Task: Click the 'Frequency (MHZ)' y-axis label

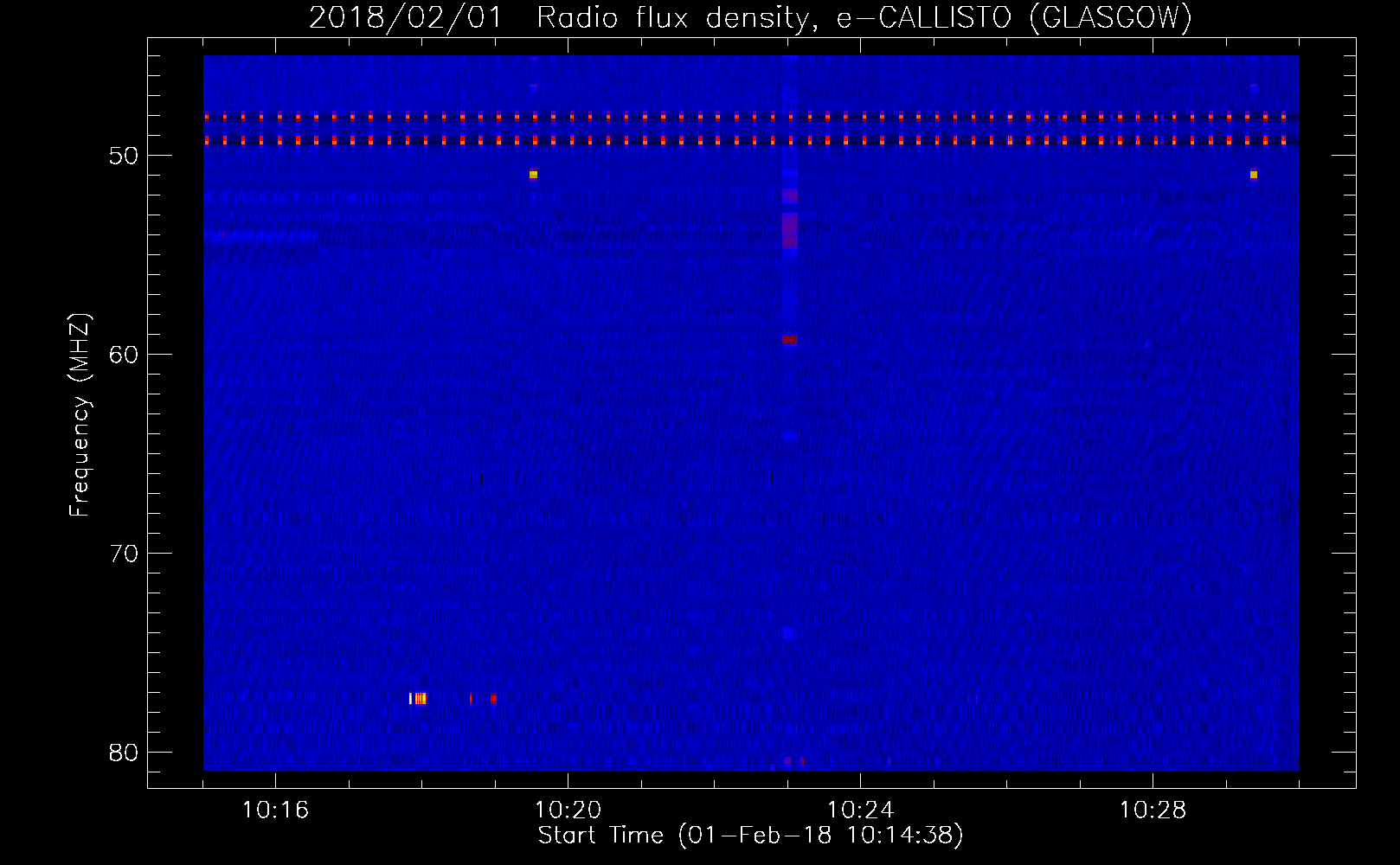Action: pos(79,415)
